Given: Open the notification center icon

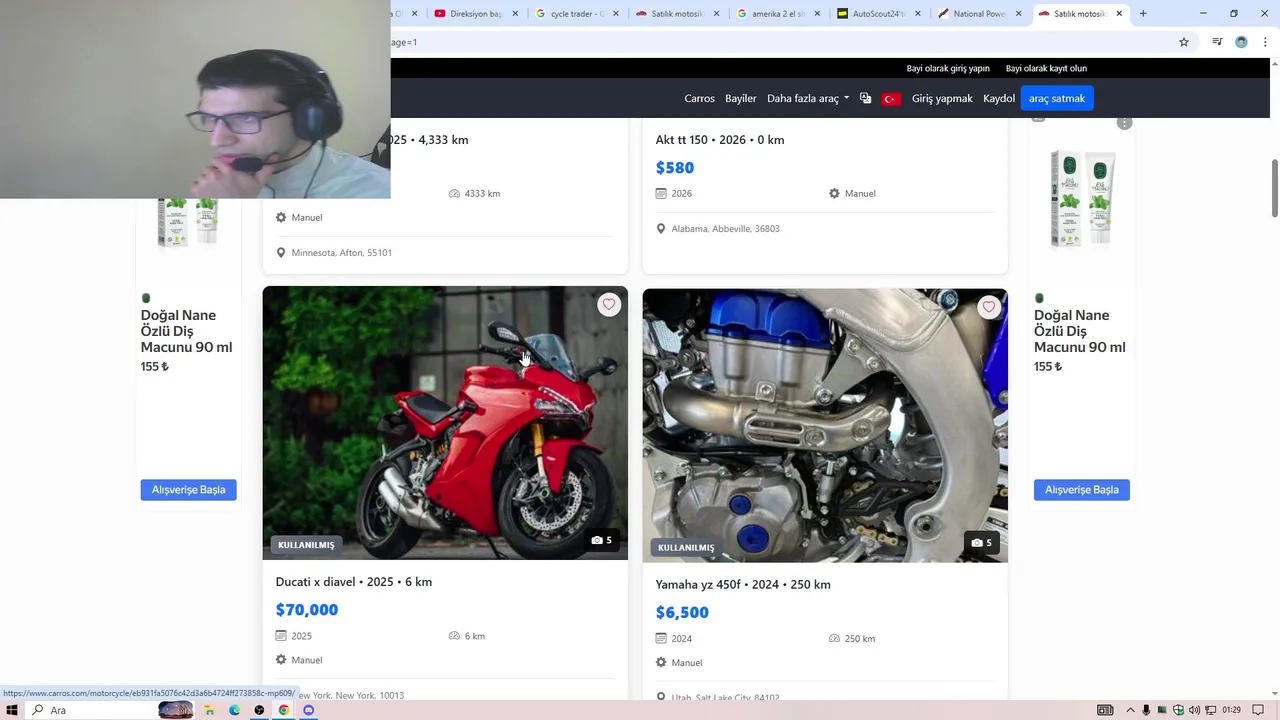Looking at the screenshot, I should tap(1258, 710).
